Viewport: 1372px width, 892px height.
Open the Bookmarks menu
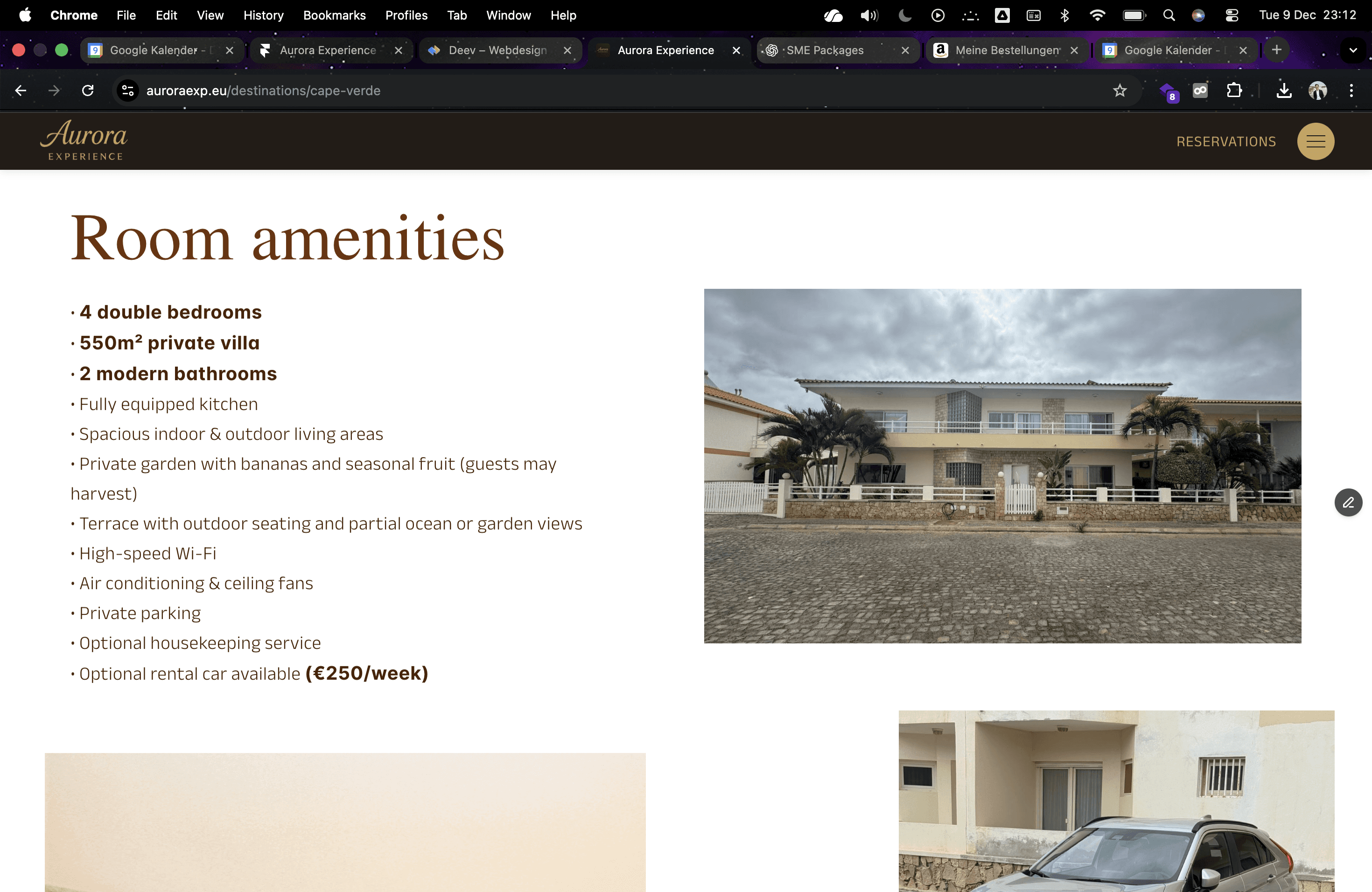[334, 15]
